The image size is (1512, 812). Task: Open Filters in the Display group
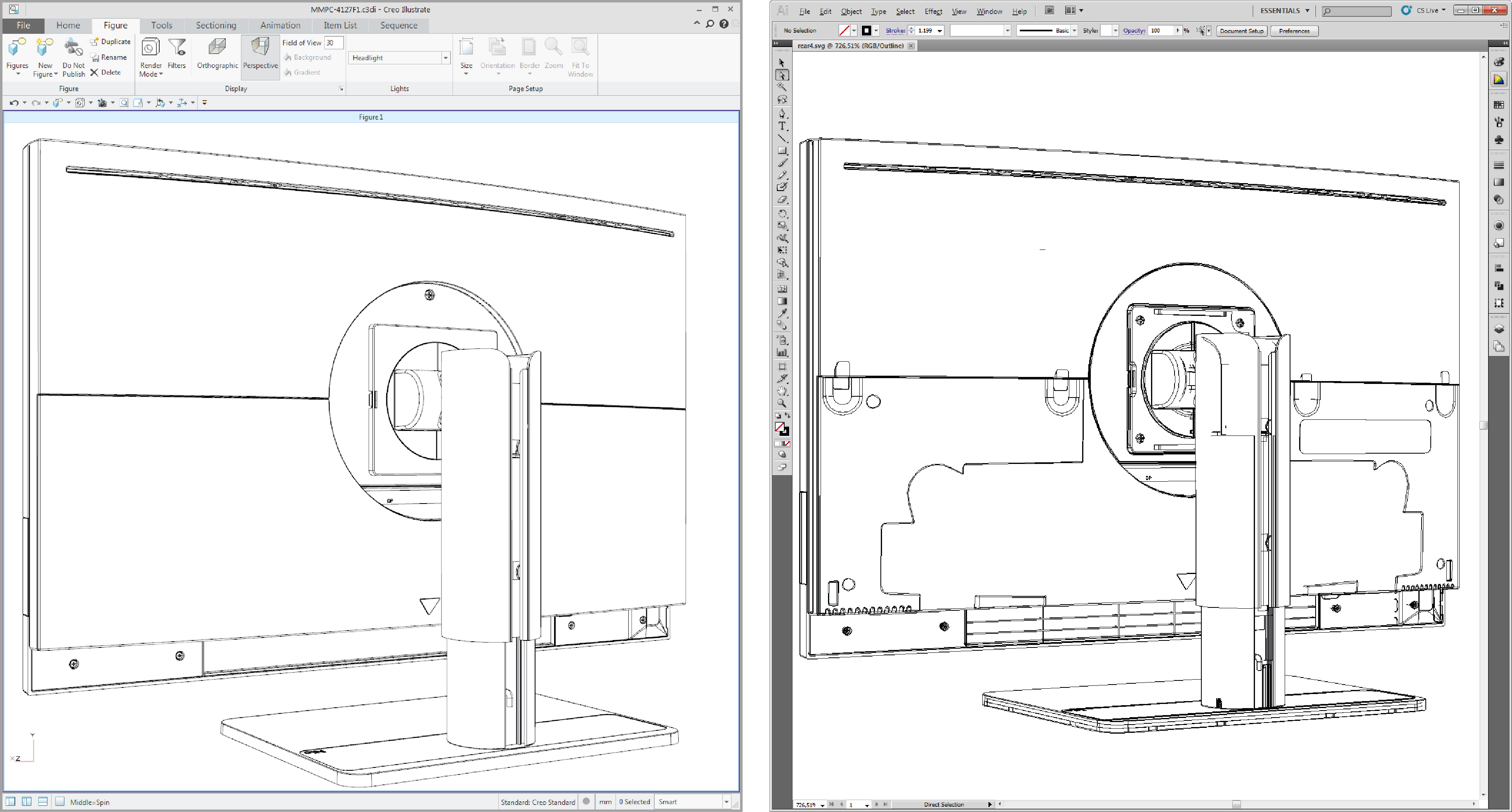(177, 56)
